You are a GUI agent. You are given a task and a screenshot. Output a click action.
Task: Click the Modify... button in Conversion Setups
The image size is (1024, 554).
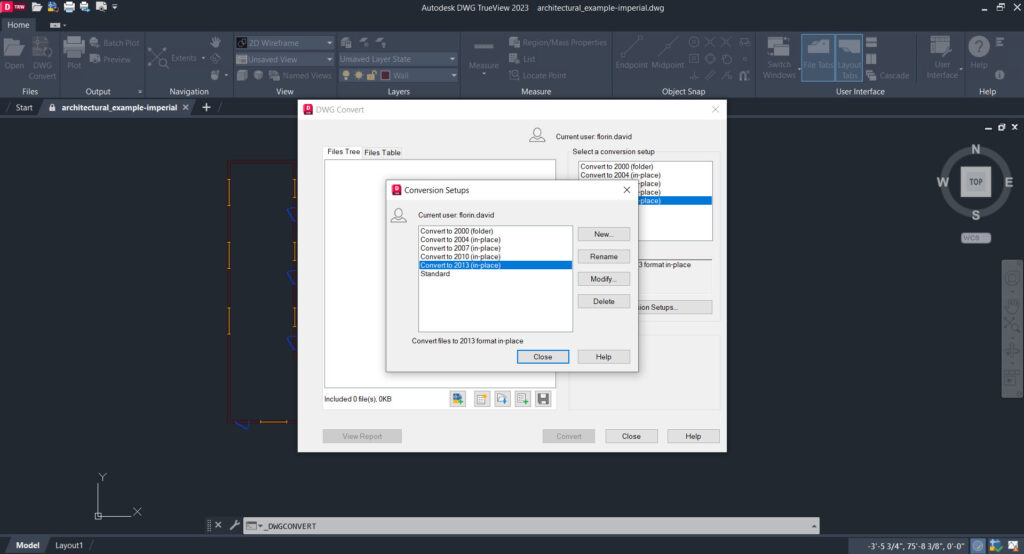pyautogui.click(x=603, y=279)
